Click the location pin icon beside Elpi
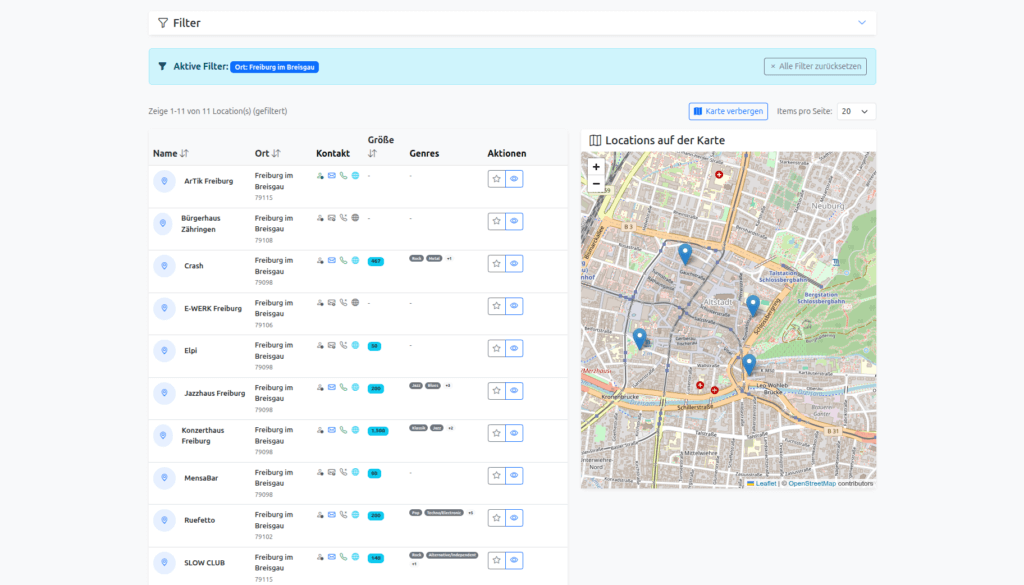Image resolution: width=1024 pixels, height=585 pixels. point(164,351)
